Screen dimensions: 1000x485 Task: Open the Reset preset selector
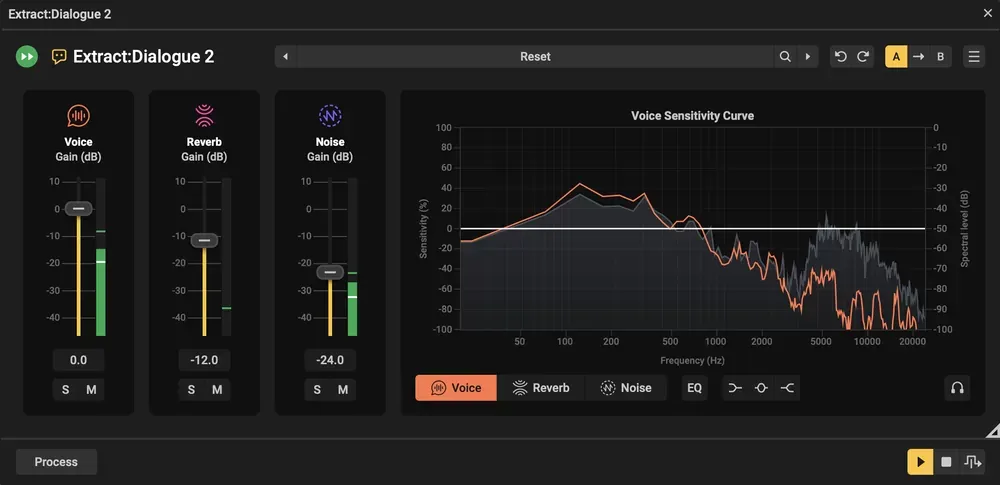pyautogui.click(x=535, y=57)
